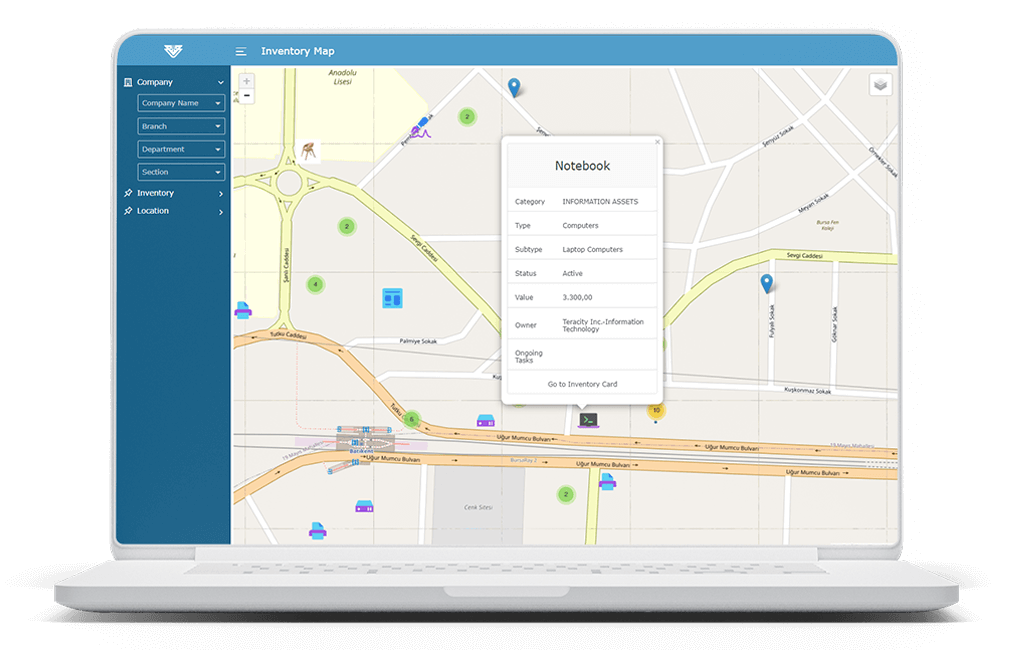
Task: Select the pen signature marker on the map
Action: tap(421, 127)
